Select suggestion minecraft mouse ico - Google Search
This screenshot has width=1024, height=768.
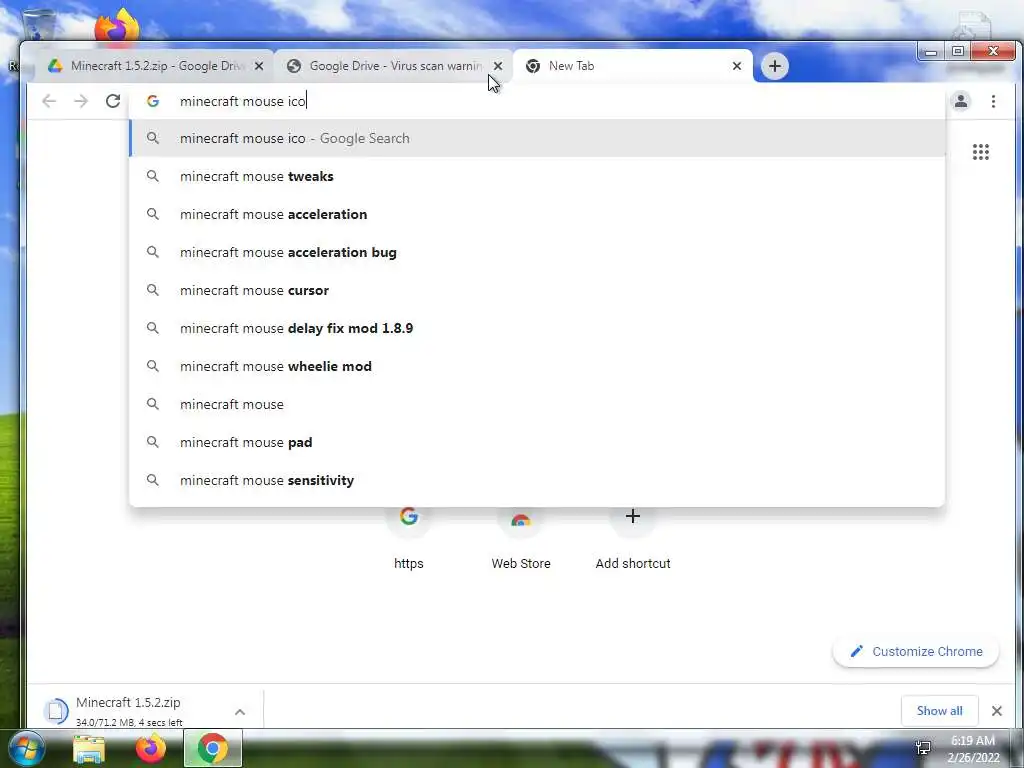point(537,138)
